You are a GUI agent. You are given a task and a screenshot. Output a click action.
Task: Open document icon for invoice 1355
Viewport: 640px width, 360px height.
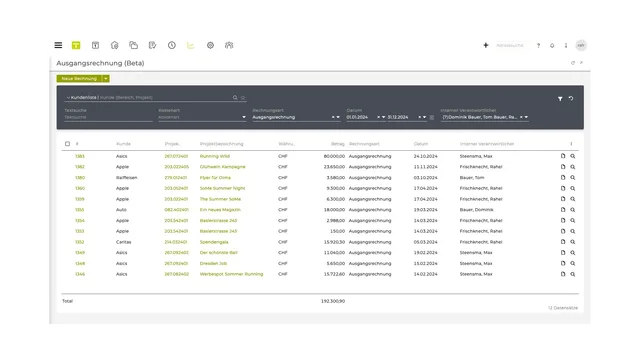click(x=563, y=209)
